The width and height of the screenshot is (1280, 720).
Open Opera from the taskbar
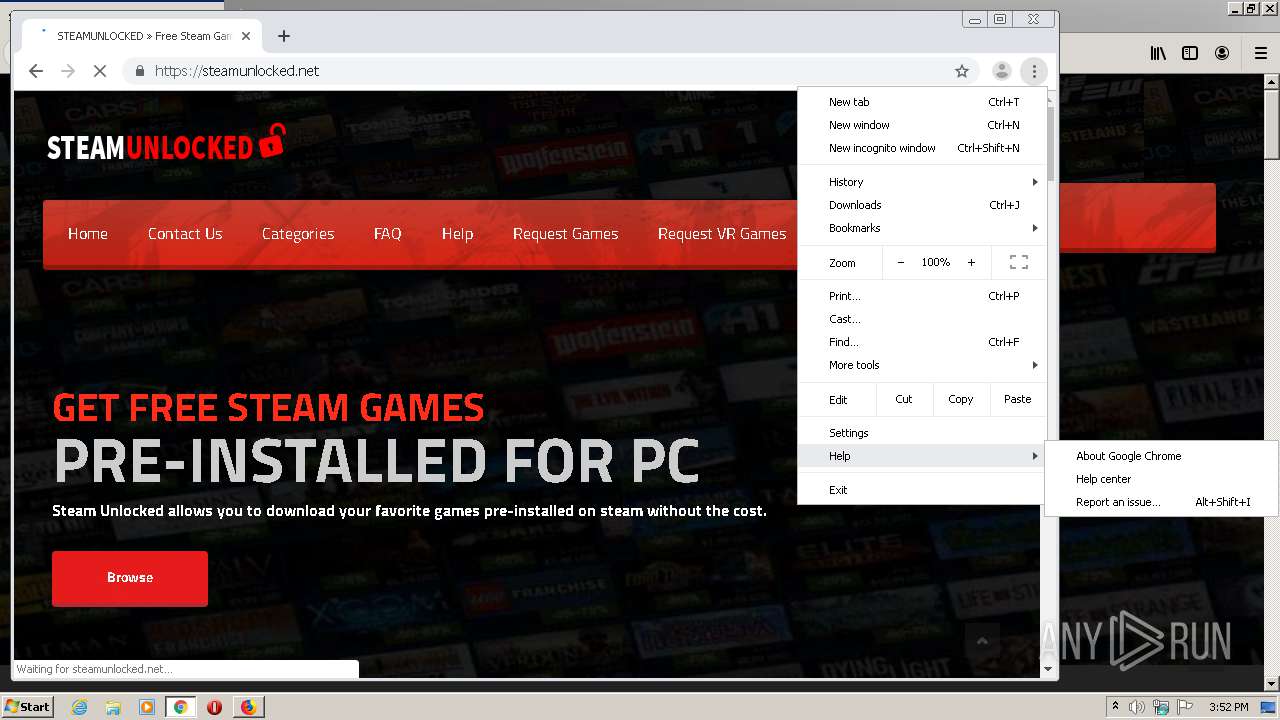214,707
